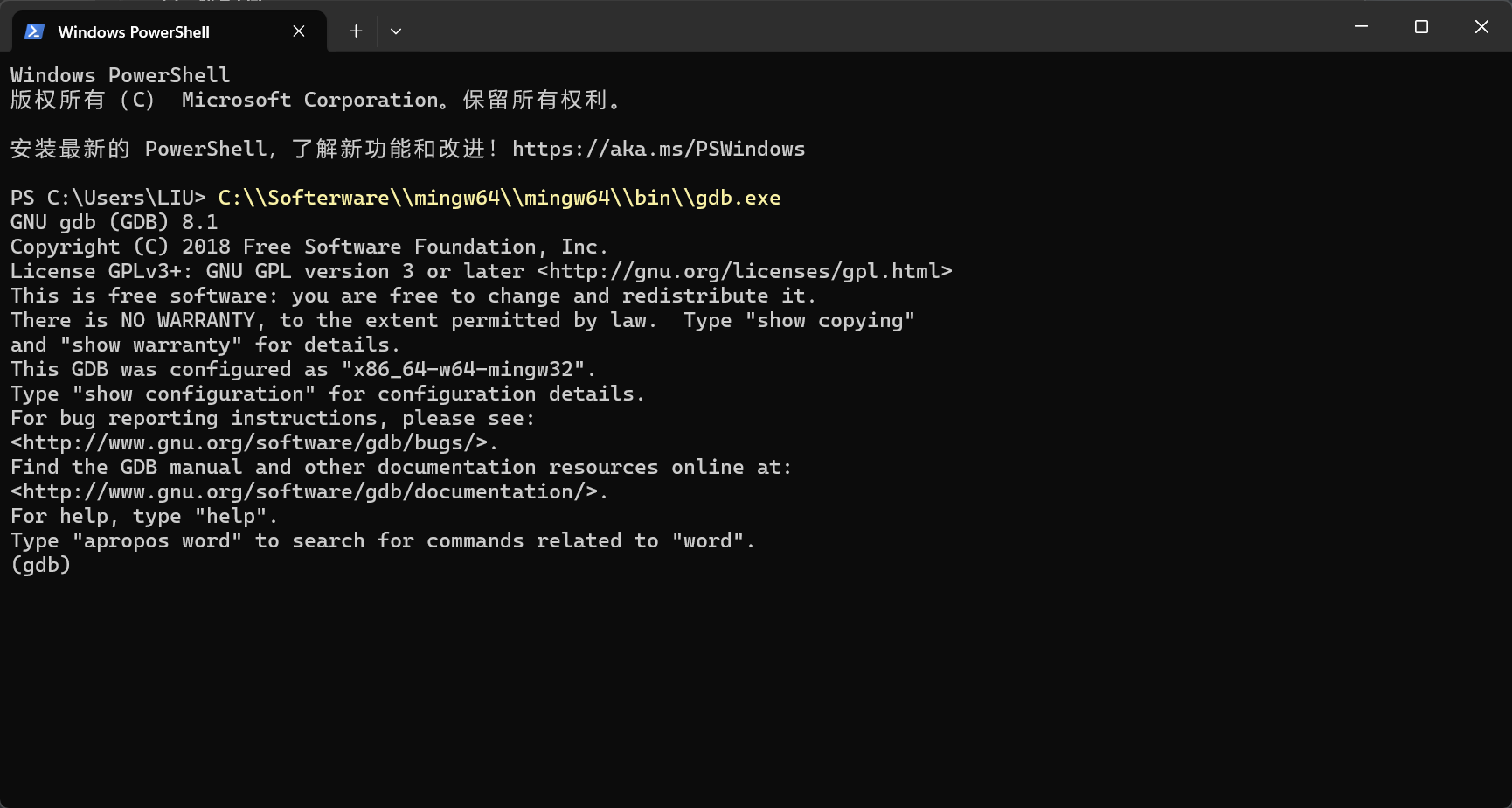Select the Windows PowerShell tab

pos(135,31)
